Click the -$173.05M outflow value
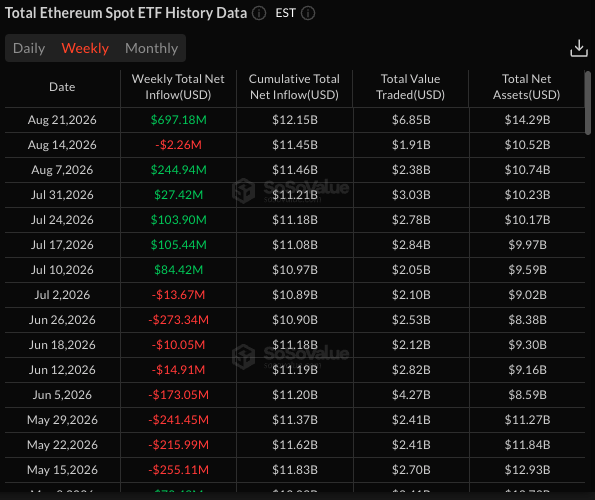The image size is (595, 500). coord(178,395)
